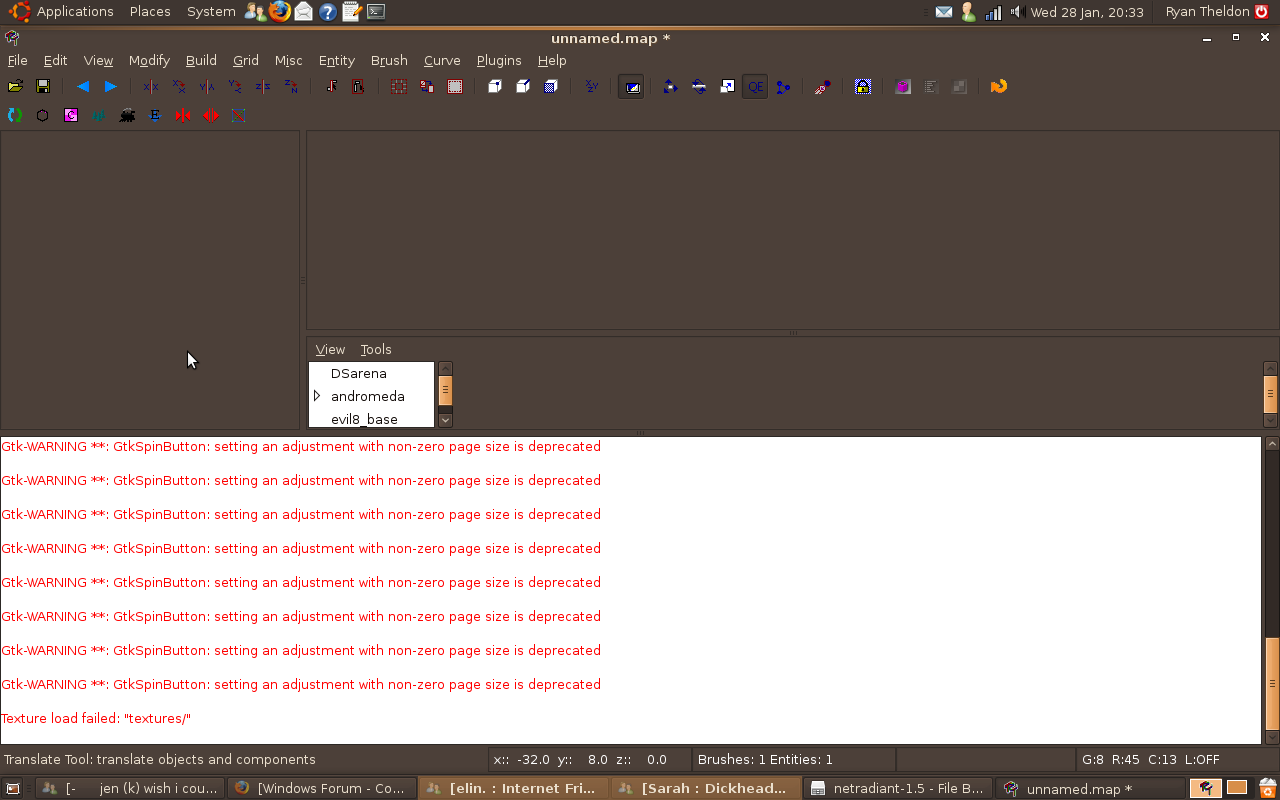
Task: Undo using the left blue arrow
Action: coord(83,87)
